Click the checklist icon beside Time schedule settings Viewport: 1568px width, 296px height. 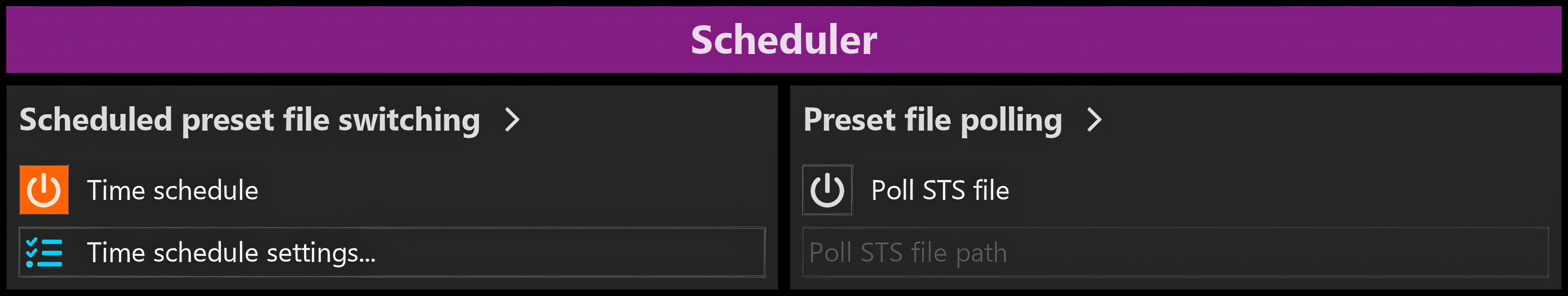point(44,252)
